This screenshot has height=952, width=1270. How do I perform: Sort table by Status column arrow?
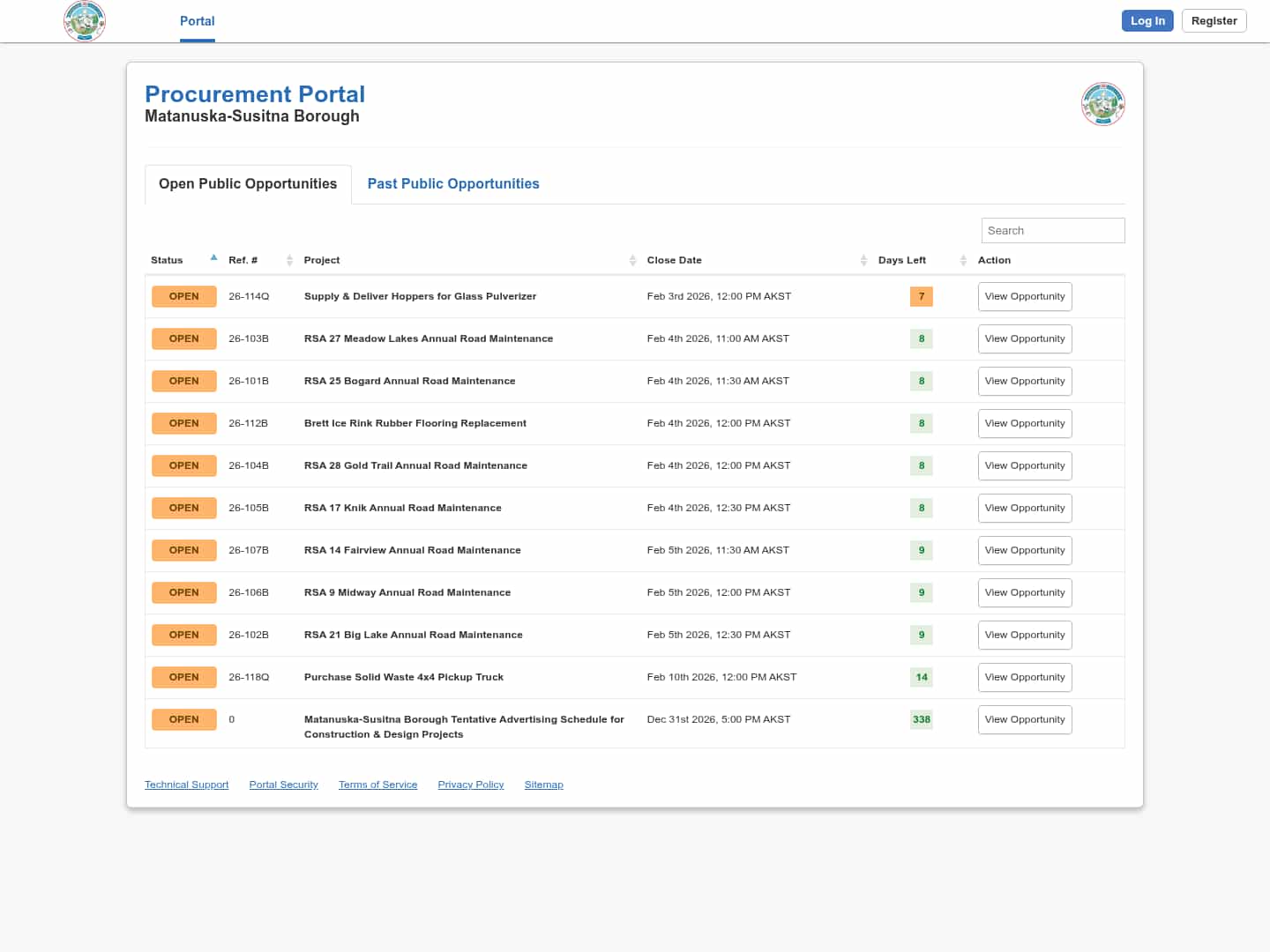213,258
